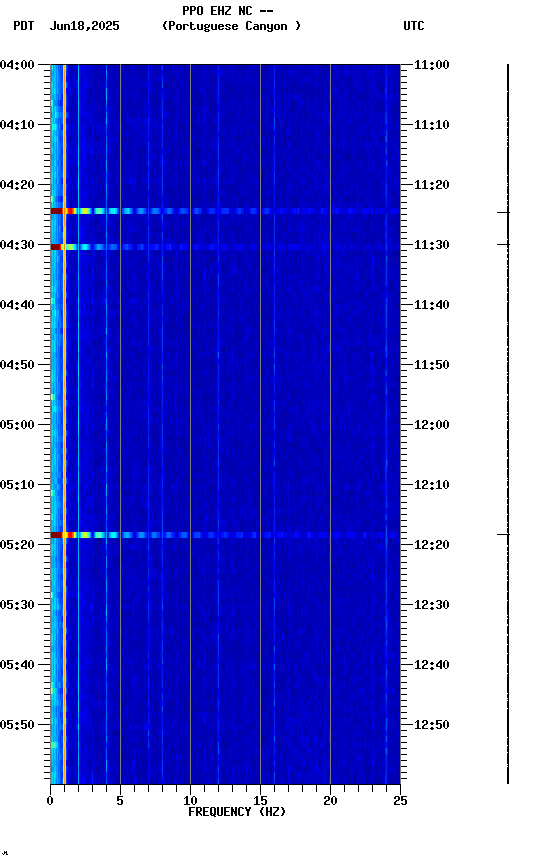Viewport: 552px width, 864px height.
Task: Click the 05:10 PDT time label
Action: (x=17, y=485)
